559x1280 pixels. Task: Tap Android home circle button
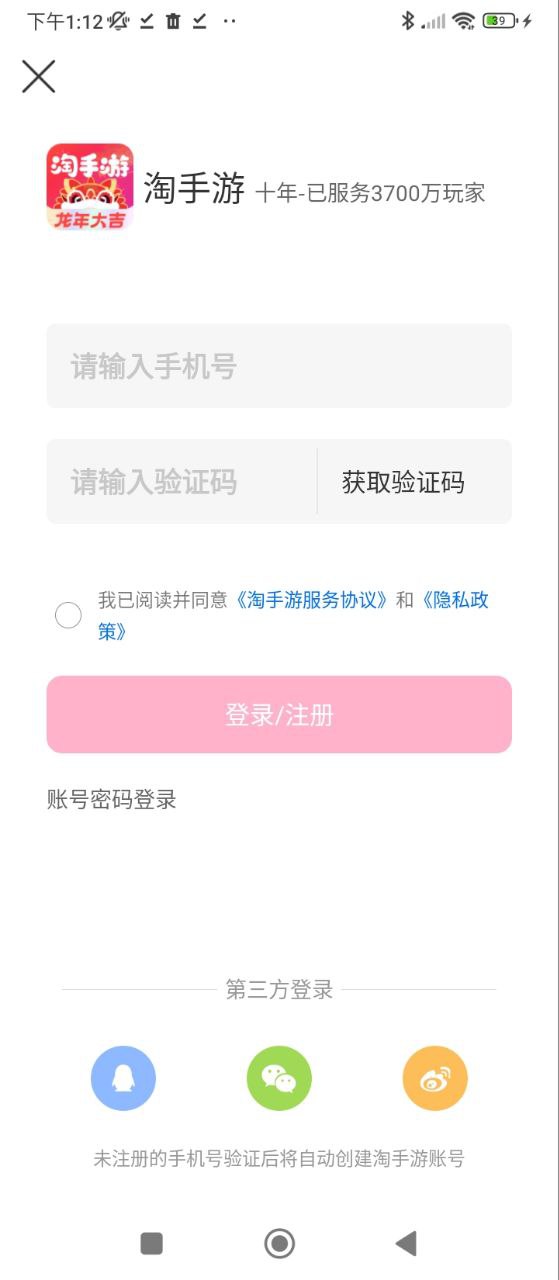click(279, 1243)
